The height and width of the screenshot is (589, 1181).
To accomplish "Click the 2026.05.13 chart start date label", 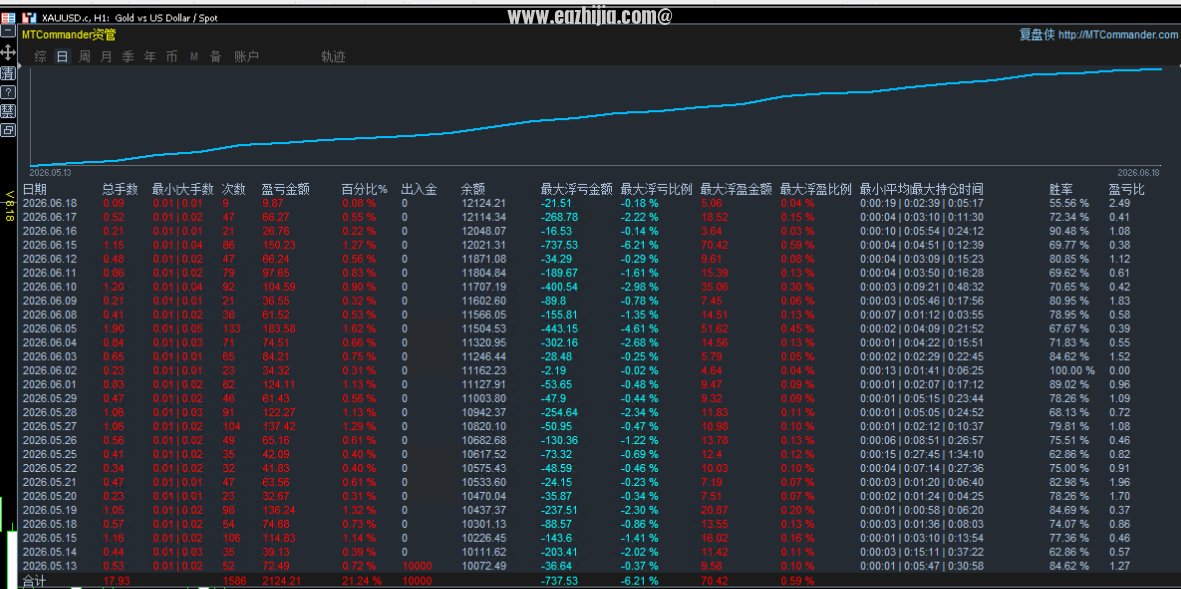I will pos(50,172).
